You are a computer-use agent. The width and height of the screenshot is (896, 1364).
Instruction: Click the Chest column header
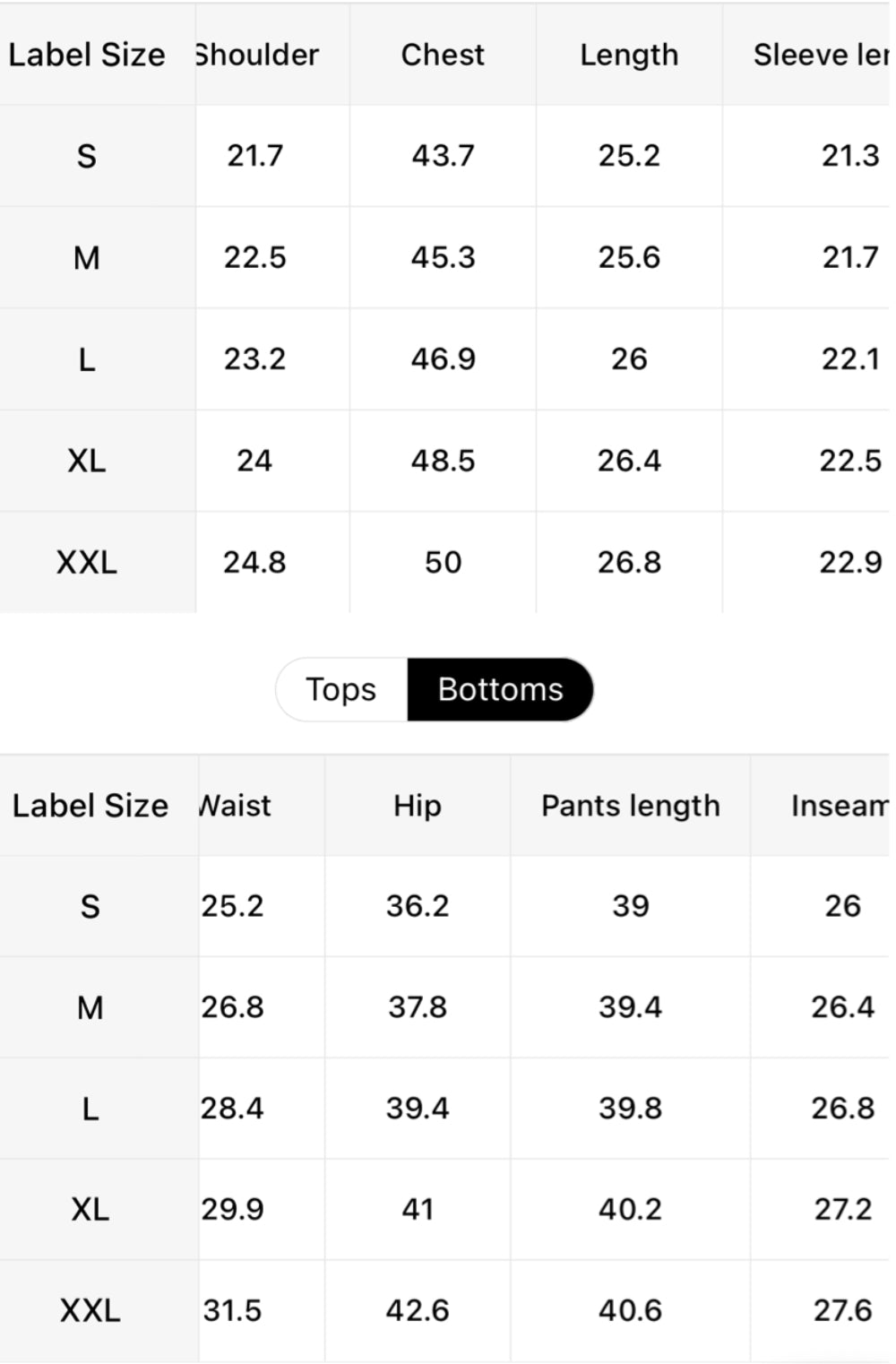(443, 55)
